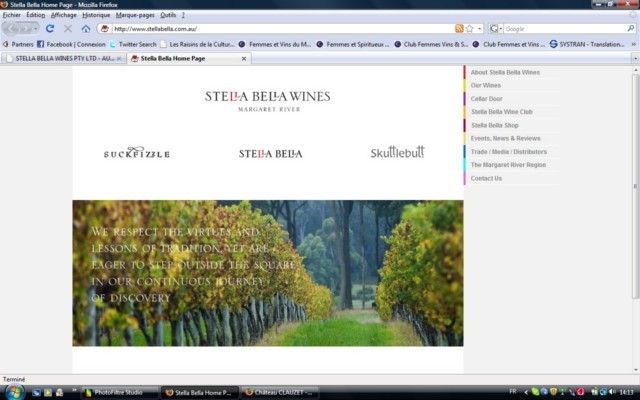Open the Fichier menu
The width and height of the screenshot is (640, 400).
pyautogui.click(x=11, y=15)
